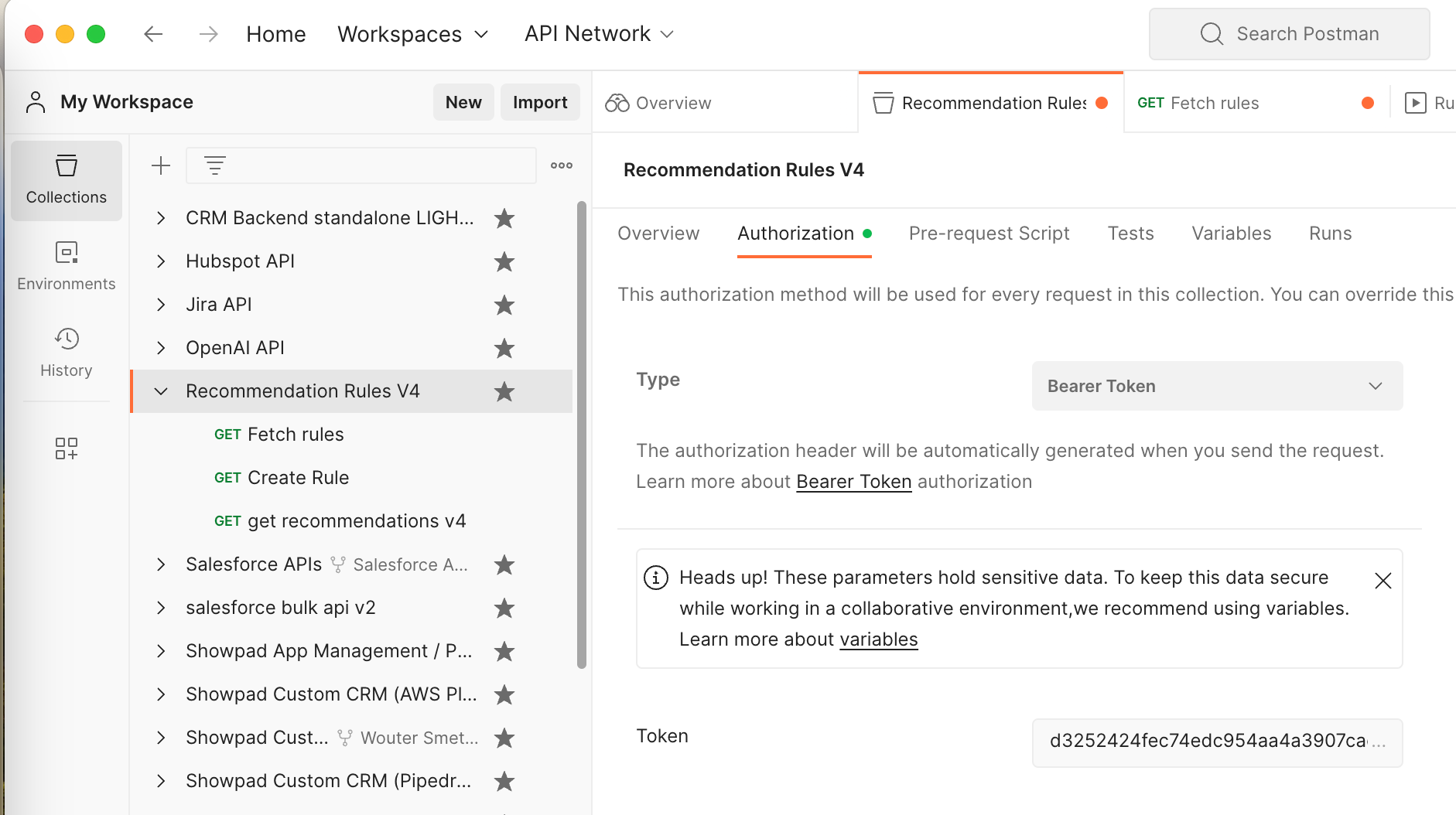This screenshot has width=1456, height=815.
Task: Create a new collection with plus icon
Action: pyautogui.click(x=161, y=165)
